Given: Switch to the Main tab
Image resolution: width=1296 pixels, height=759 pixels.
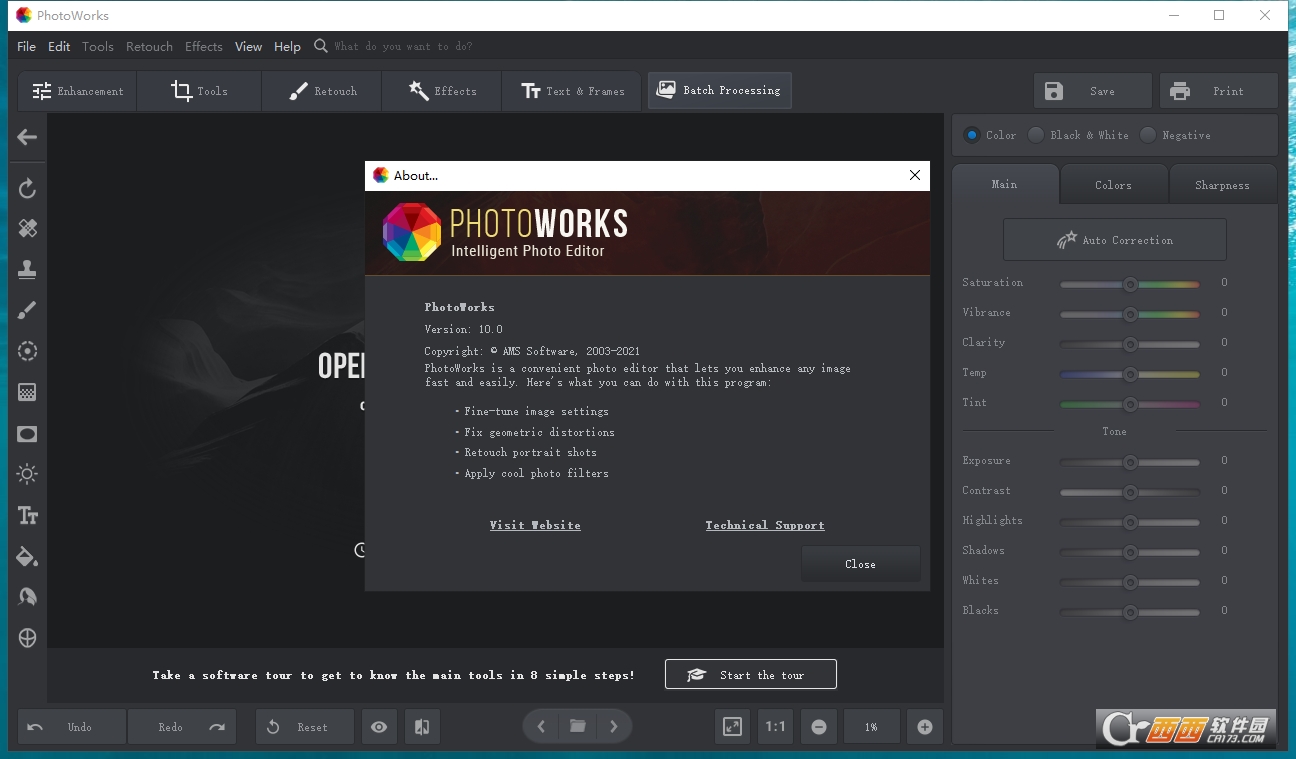Looking at the screenshot, I should tap(1005, 185).
